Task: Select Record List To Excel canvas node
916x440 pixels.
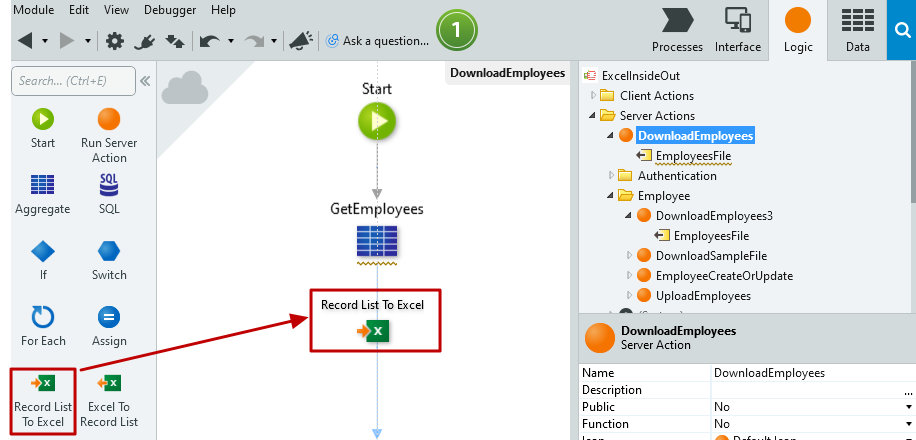Action: pos(374,331)
